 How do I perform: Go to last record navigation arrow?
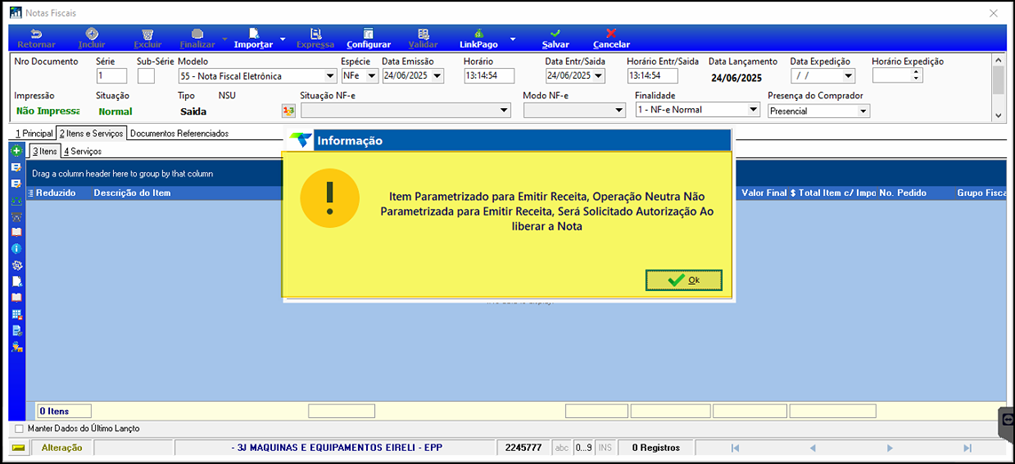[x=967, y=448]
